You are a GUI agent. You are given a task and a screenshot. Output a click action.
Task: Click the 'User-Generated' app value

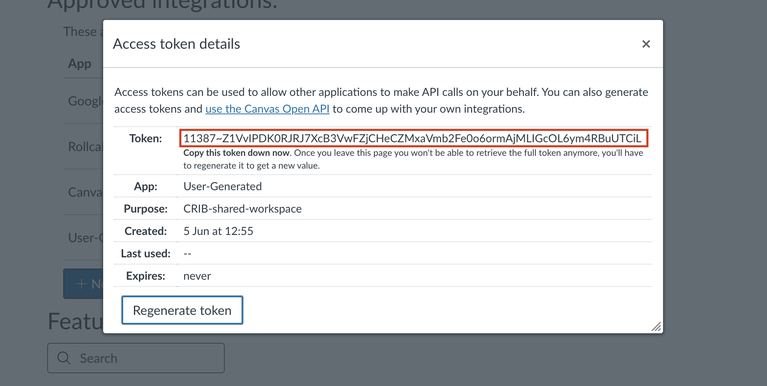(223, 186)
